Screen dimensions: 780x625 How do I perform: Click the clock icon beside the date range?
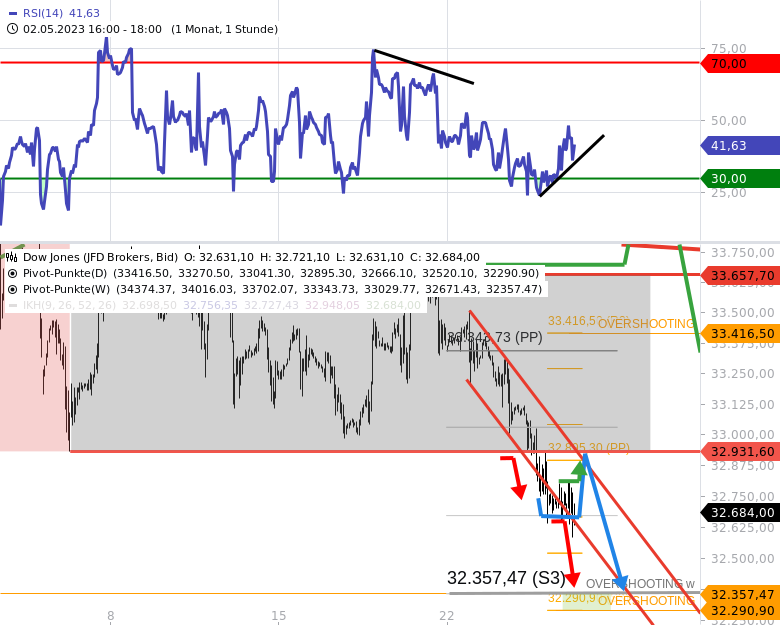coord(12,29)
